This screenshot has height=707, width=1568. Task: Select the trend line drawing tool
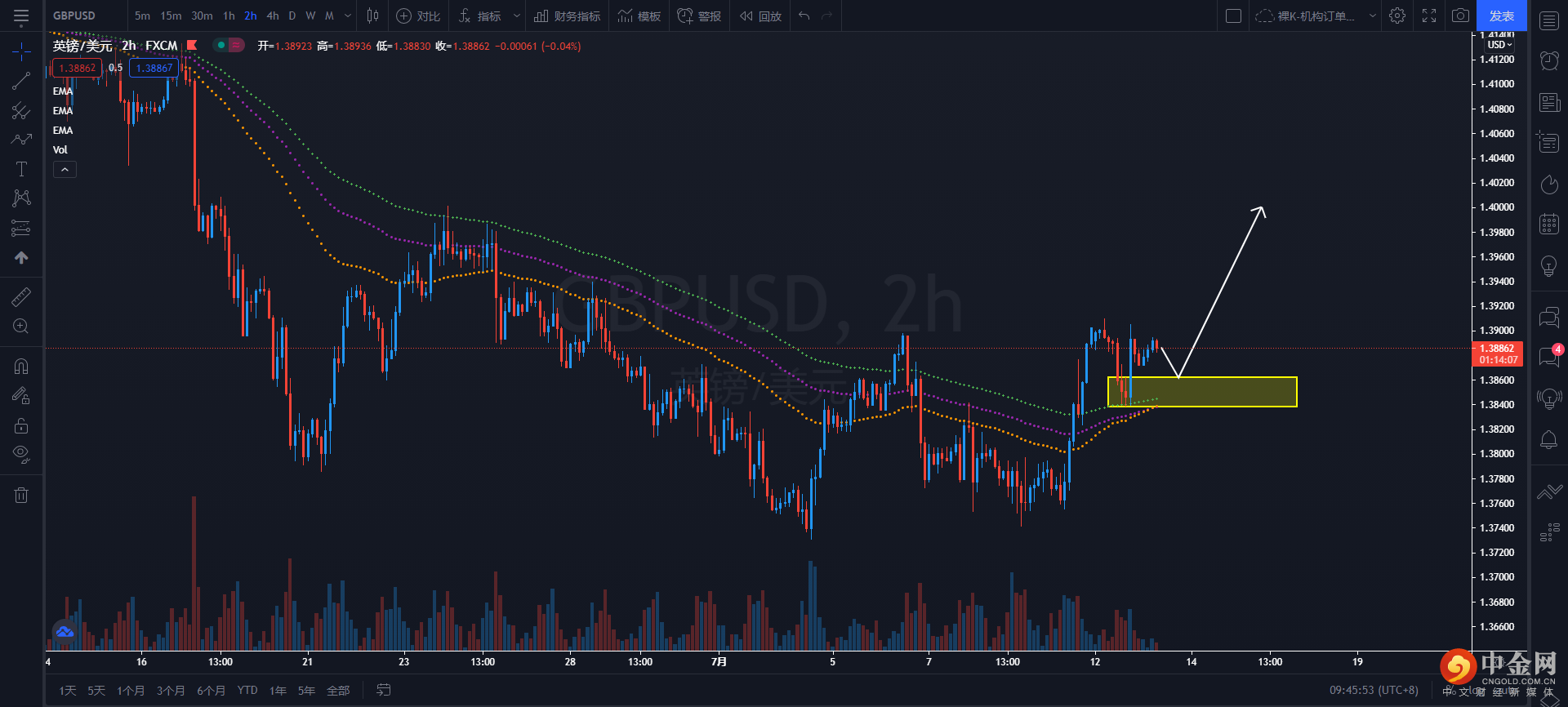click(x=21, y=81)
